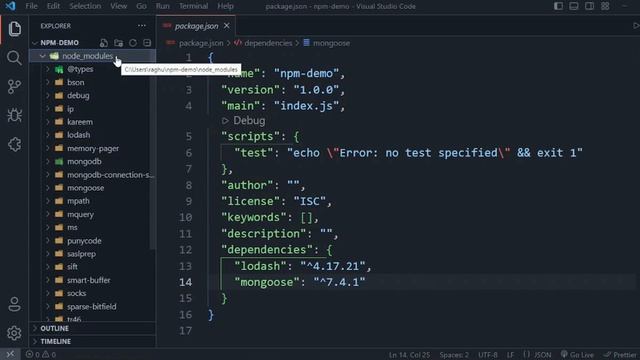Close the package.json editor tab

(227, 26)
